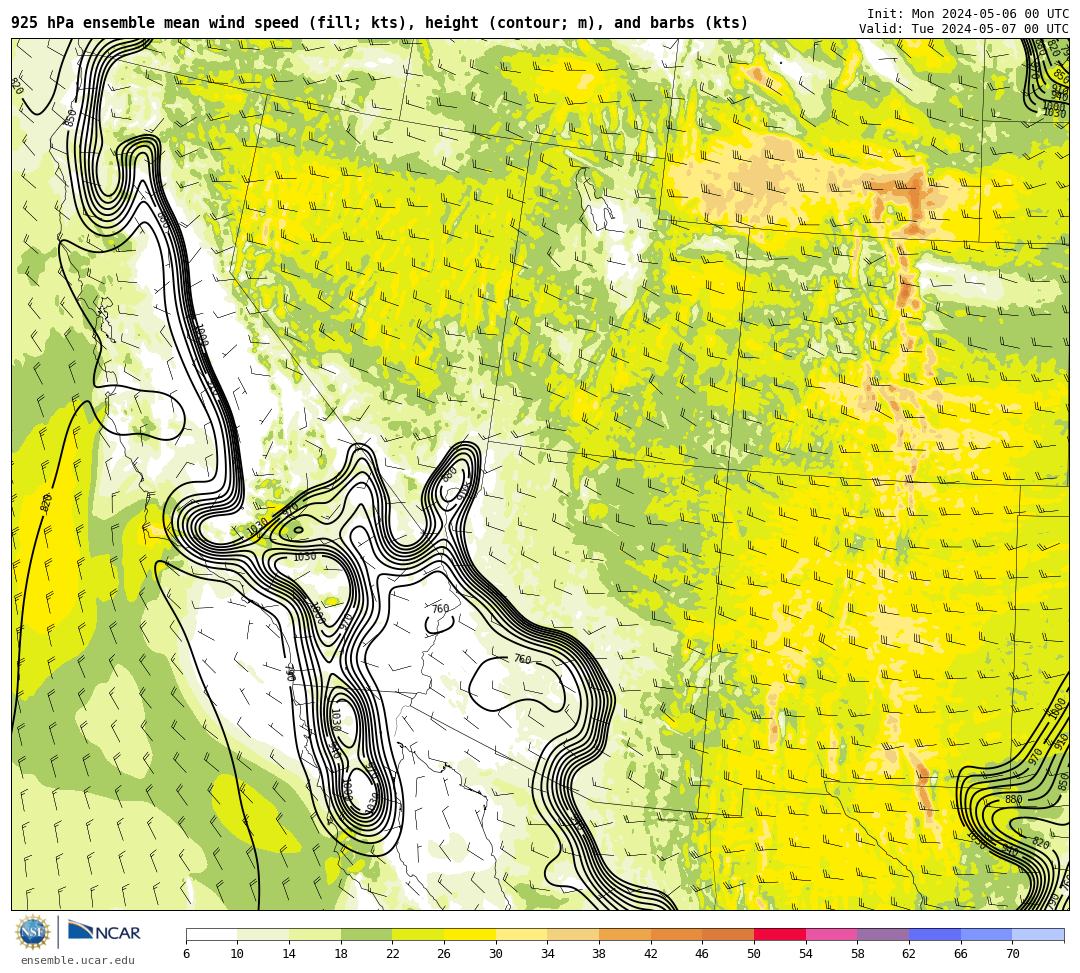Click the colorbar tick label 42

click(651, 954)
